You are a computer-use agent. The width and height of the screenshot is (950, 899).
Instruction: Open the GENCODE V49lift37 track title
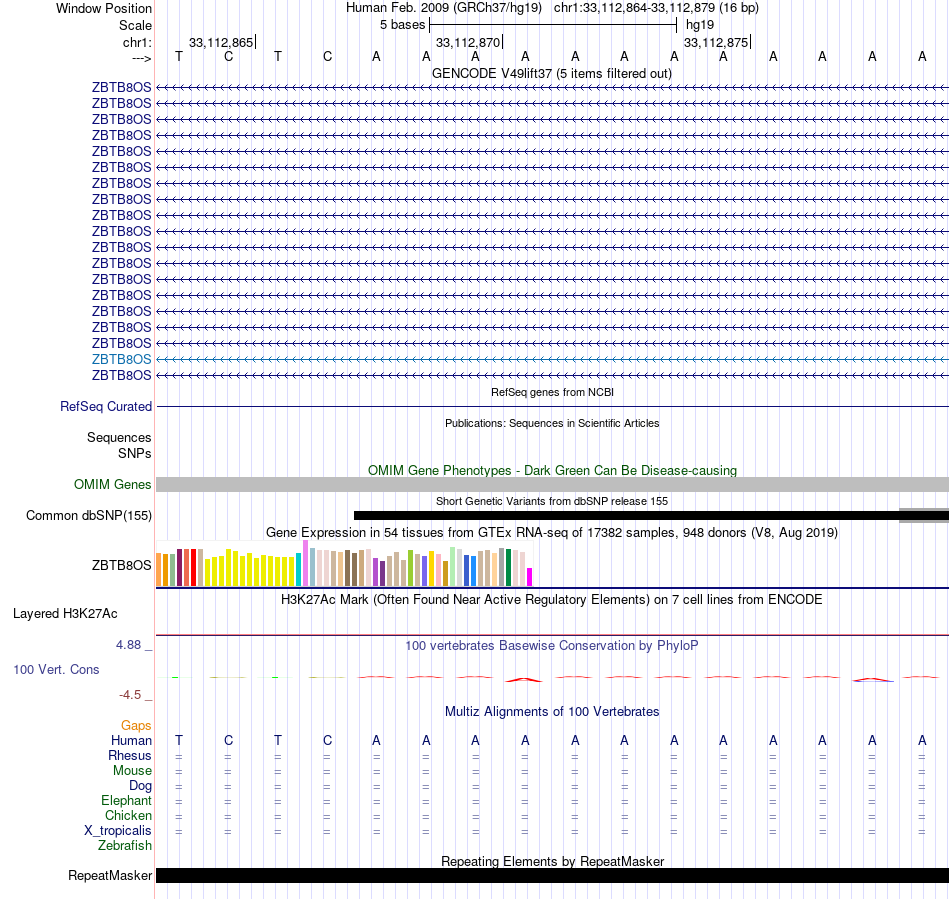551,73
